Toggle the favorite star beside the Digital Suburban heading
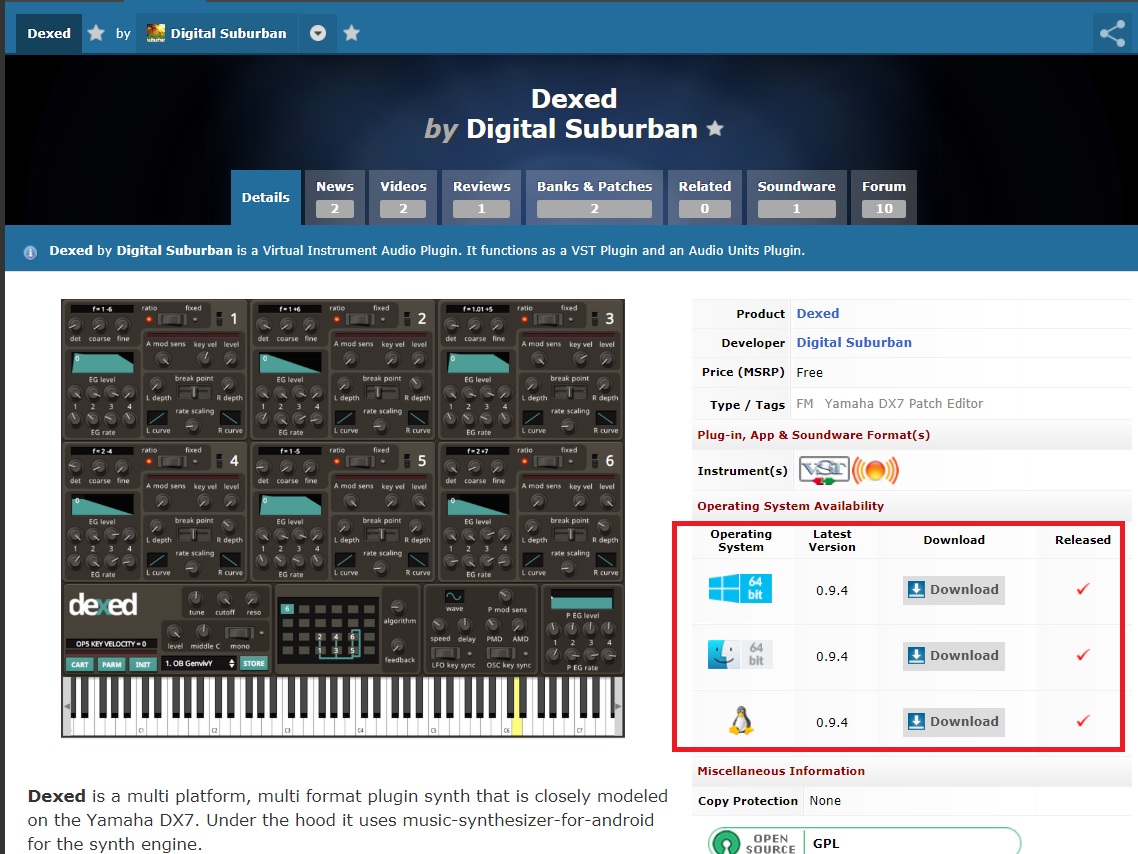The height and width of the screenshot is (854, 1138). tap(714, 129)
